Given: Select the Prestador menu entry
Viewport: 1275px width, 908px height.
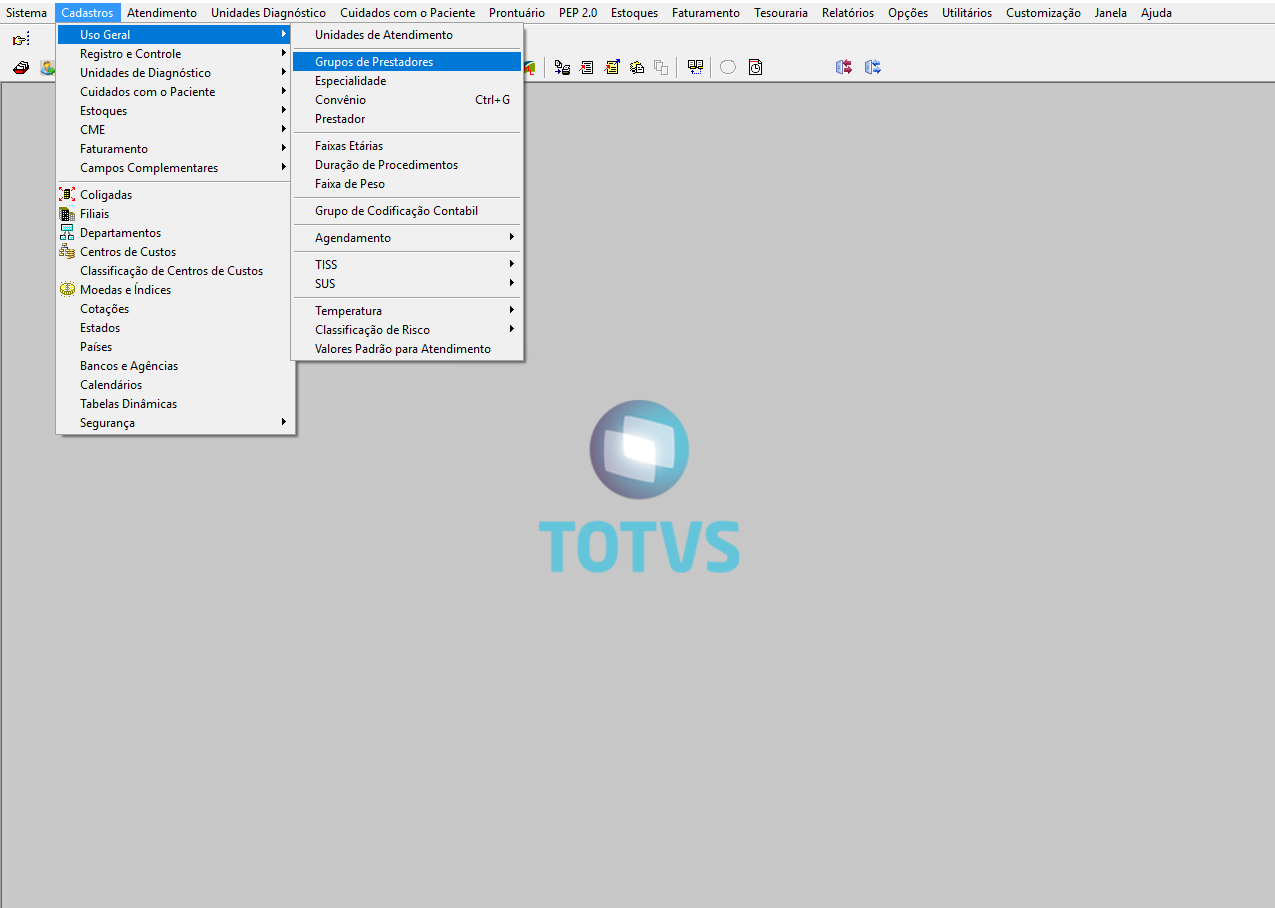Looking at the screenshot, I should click(407, 119).
